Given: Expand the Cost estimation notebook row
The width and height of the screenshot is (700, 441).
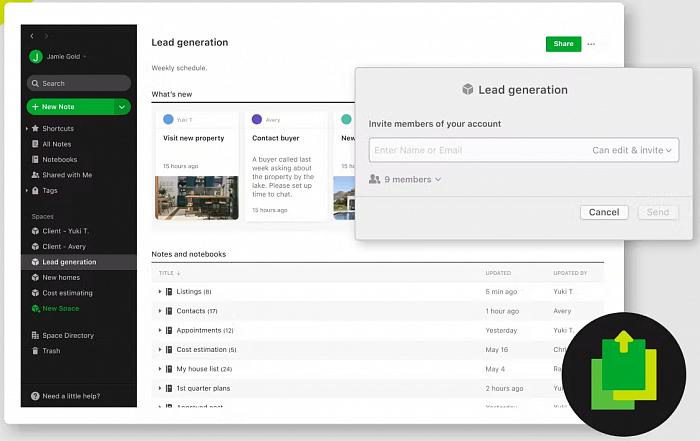Looking at the screenshot, I should pos(160,349).
